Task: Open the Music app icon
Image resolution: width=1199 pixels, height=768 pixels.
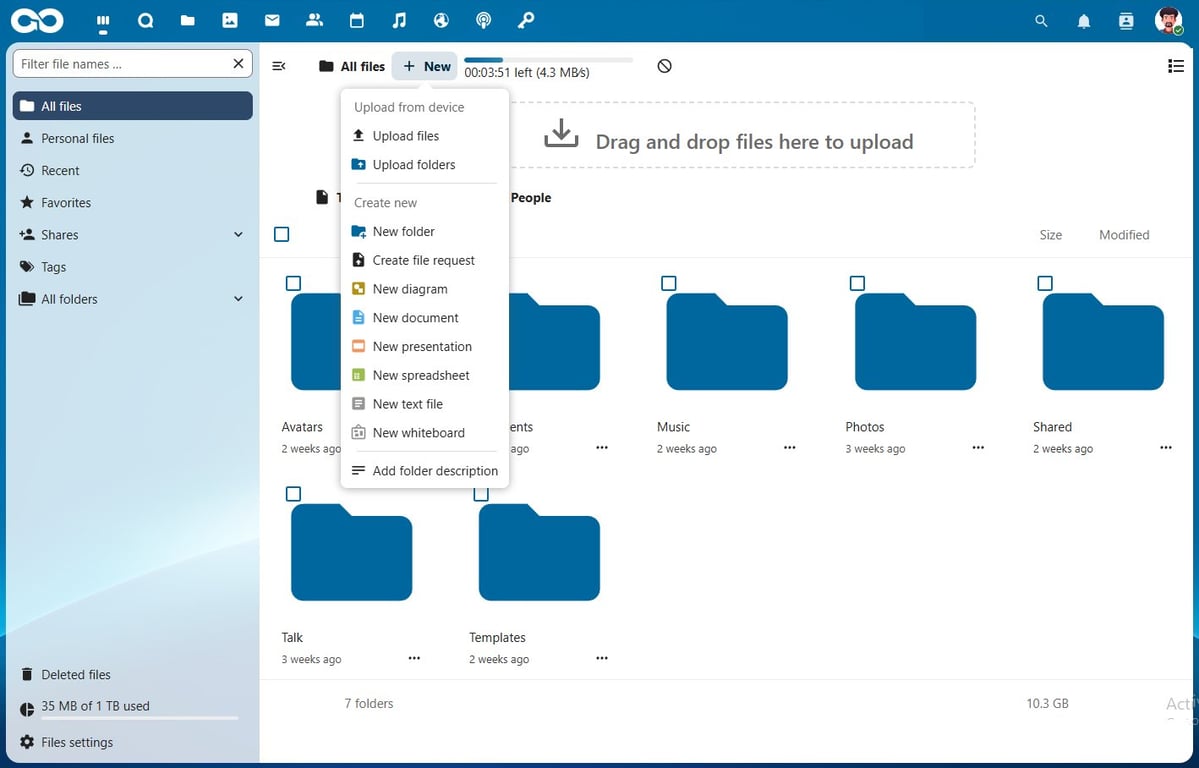Action: pos(399,21)
